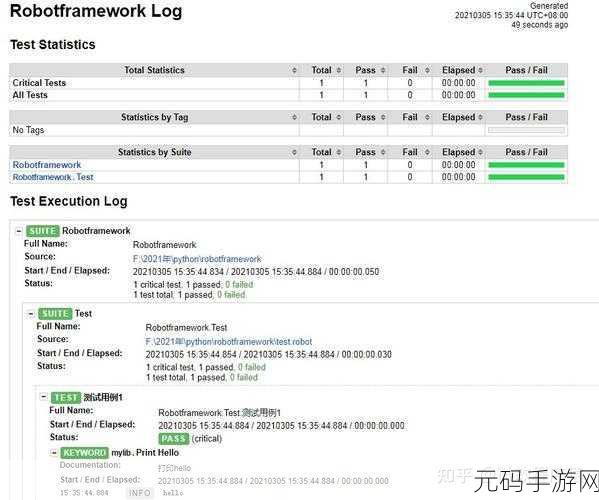Collapse the 测试用例1 test entry

click(44, 397)
